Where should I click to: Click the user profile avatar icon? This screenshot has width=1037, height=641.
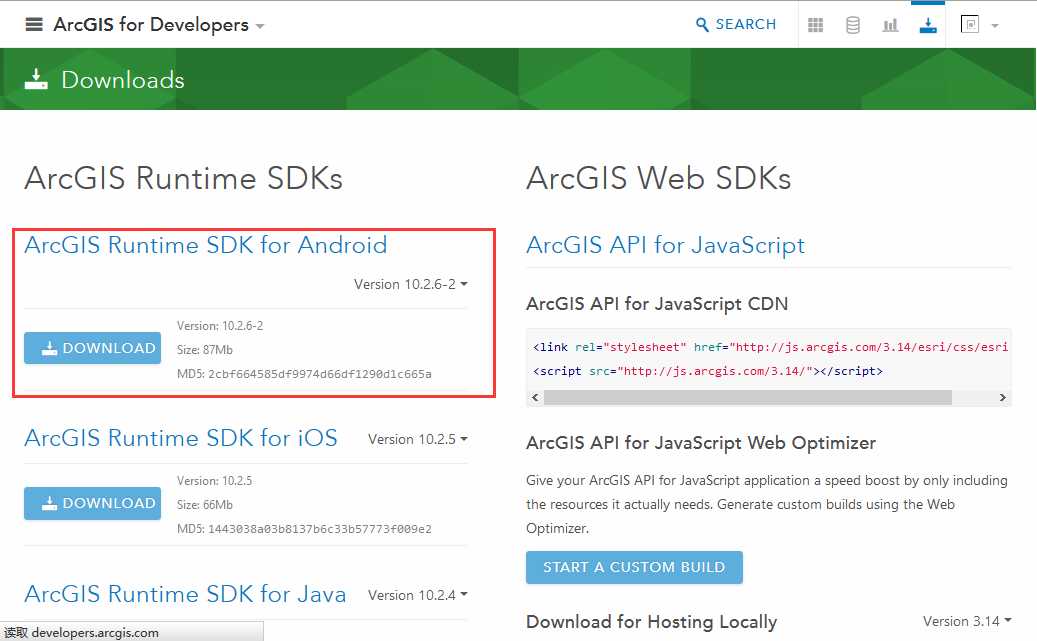970,24
